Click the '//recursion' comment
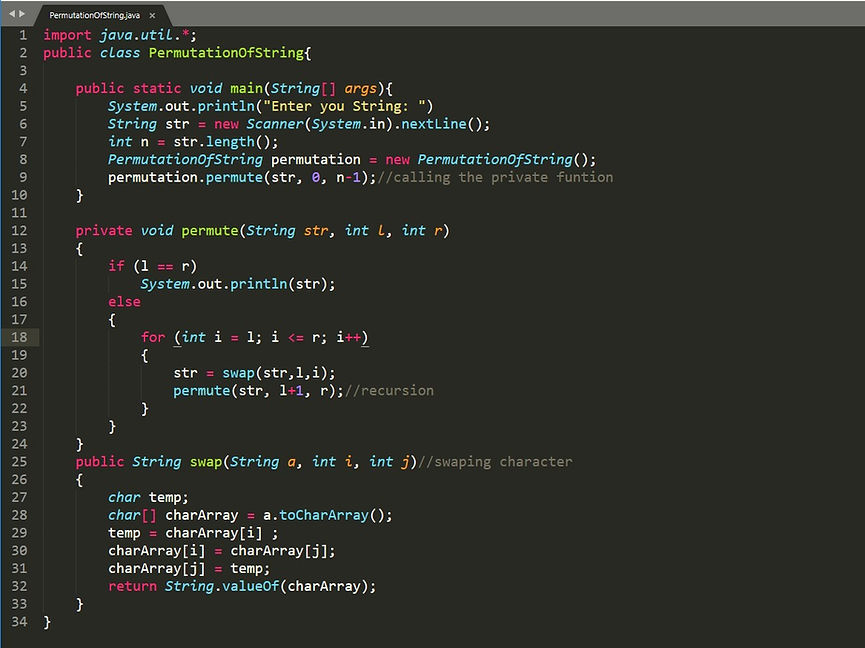 click(x=389, y=390)
